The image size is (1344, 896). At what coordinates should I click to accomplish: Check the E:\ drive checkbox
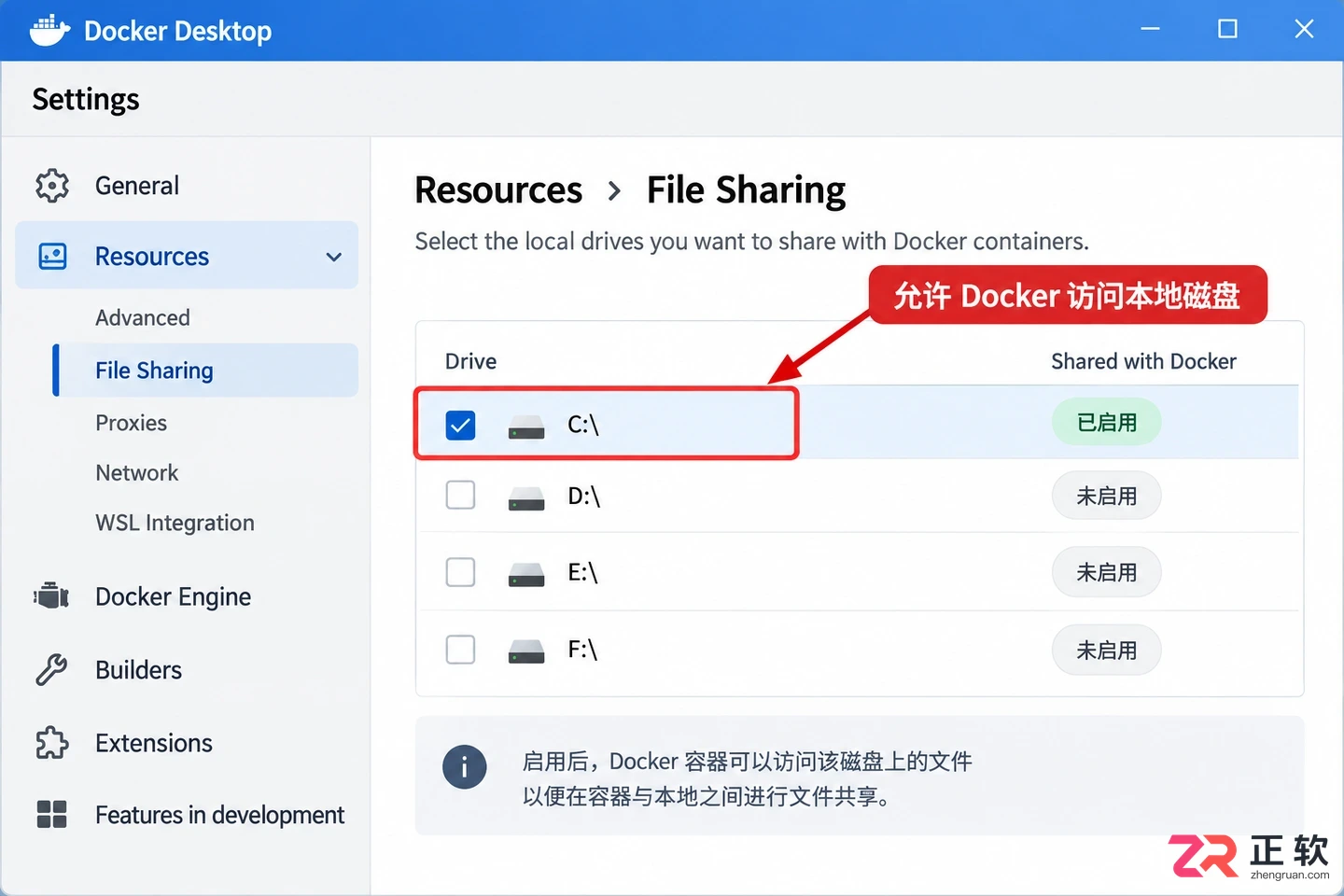click(460, 571)
